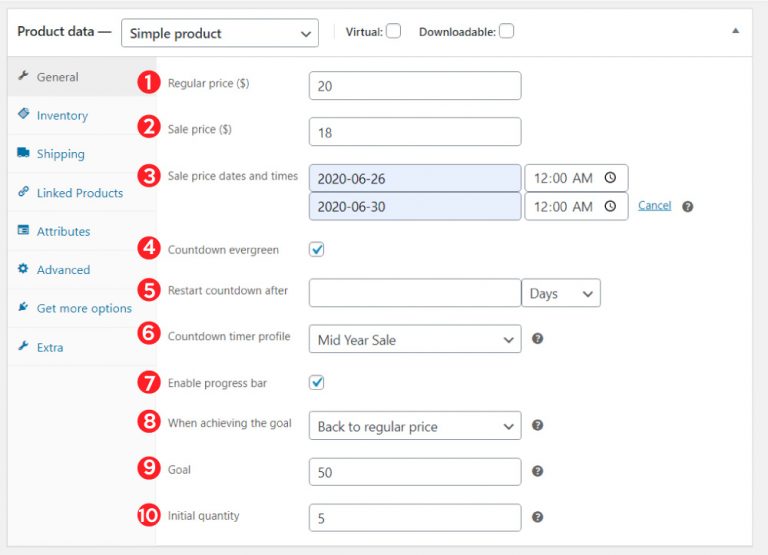
Task: Click the help icon for When achieving the goal
Action: [x=537, y=425]
